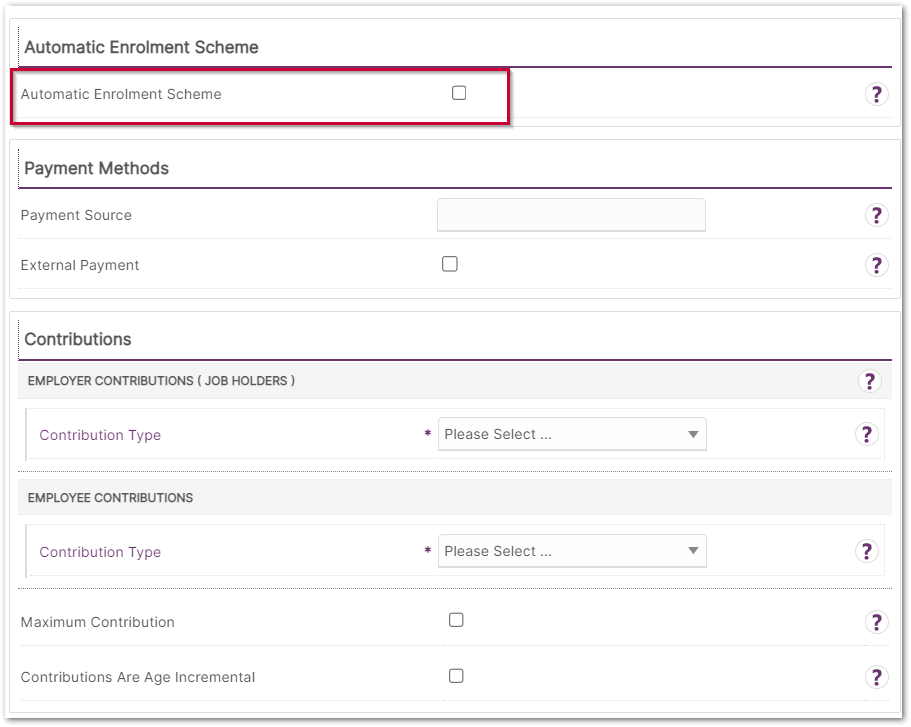
Task: Toggle Contributions Are Age Incremental checkbox
Action: coord(456,676)
